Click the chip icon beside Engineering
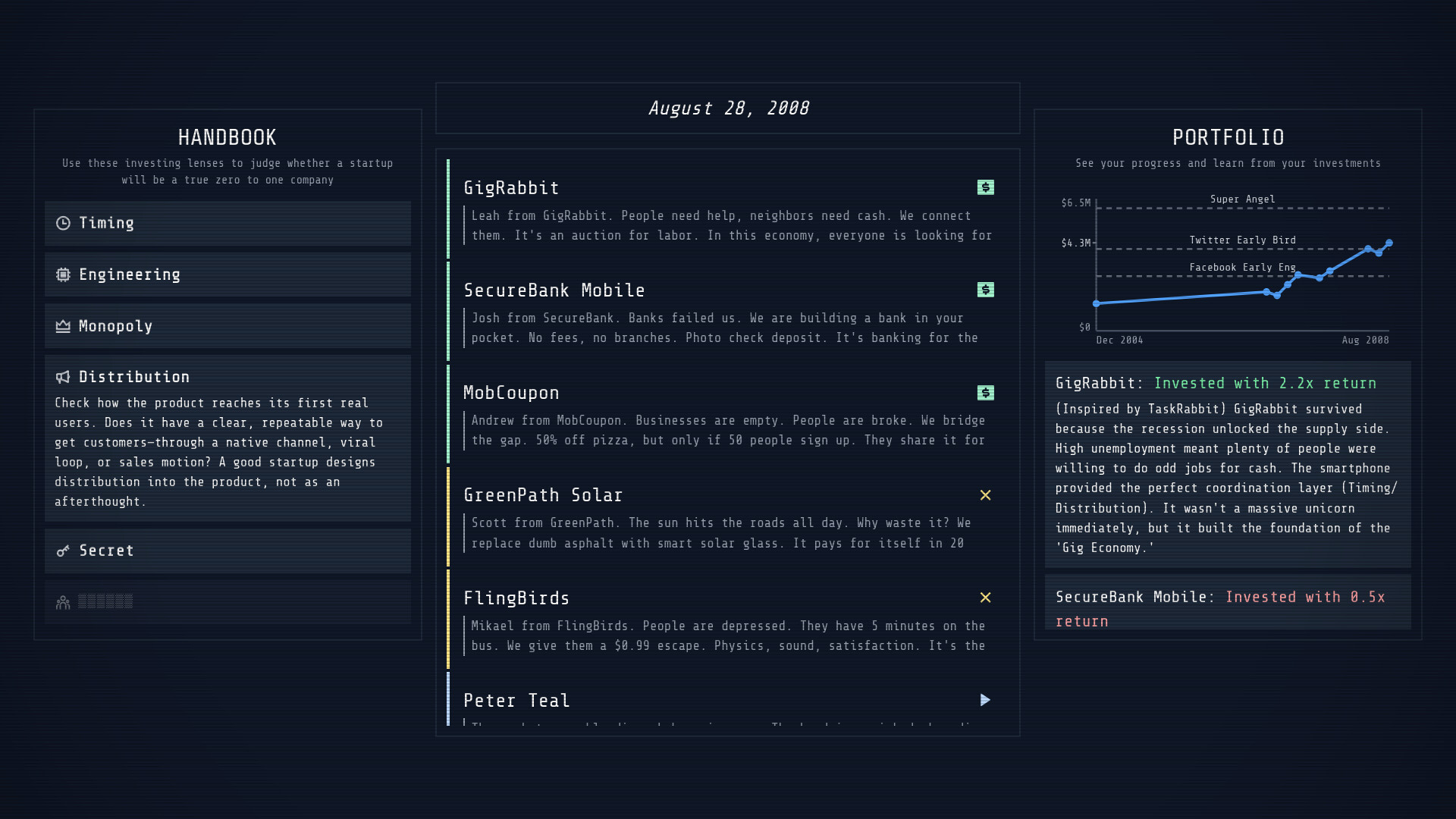This screenshot has height=819, width=1456. [63, 274]
